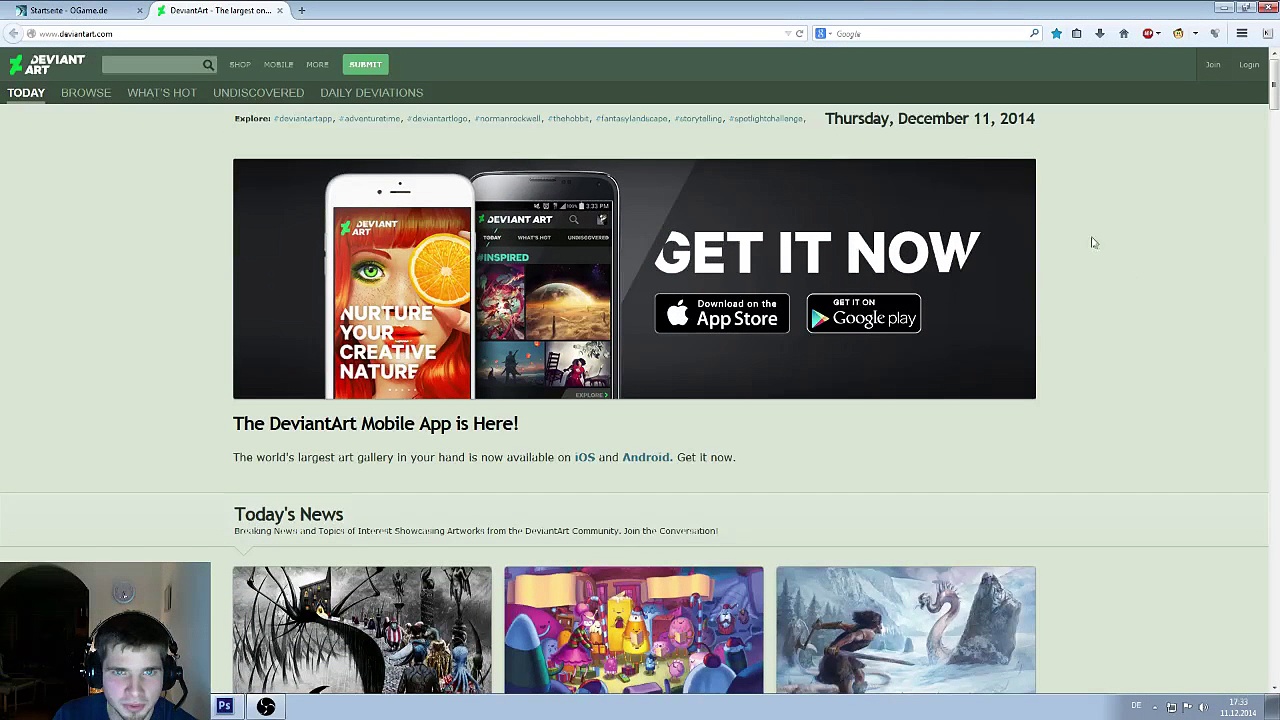Viewport: 1280px width, 720px height.
Task: Click the magnifier icon in DeviantArt search
Action: click(208, 65)
